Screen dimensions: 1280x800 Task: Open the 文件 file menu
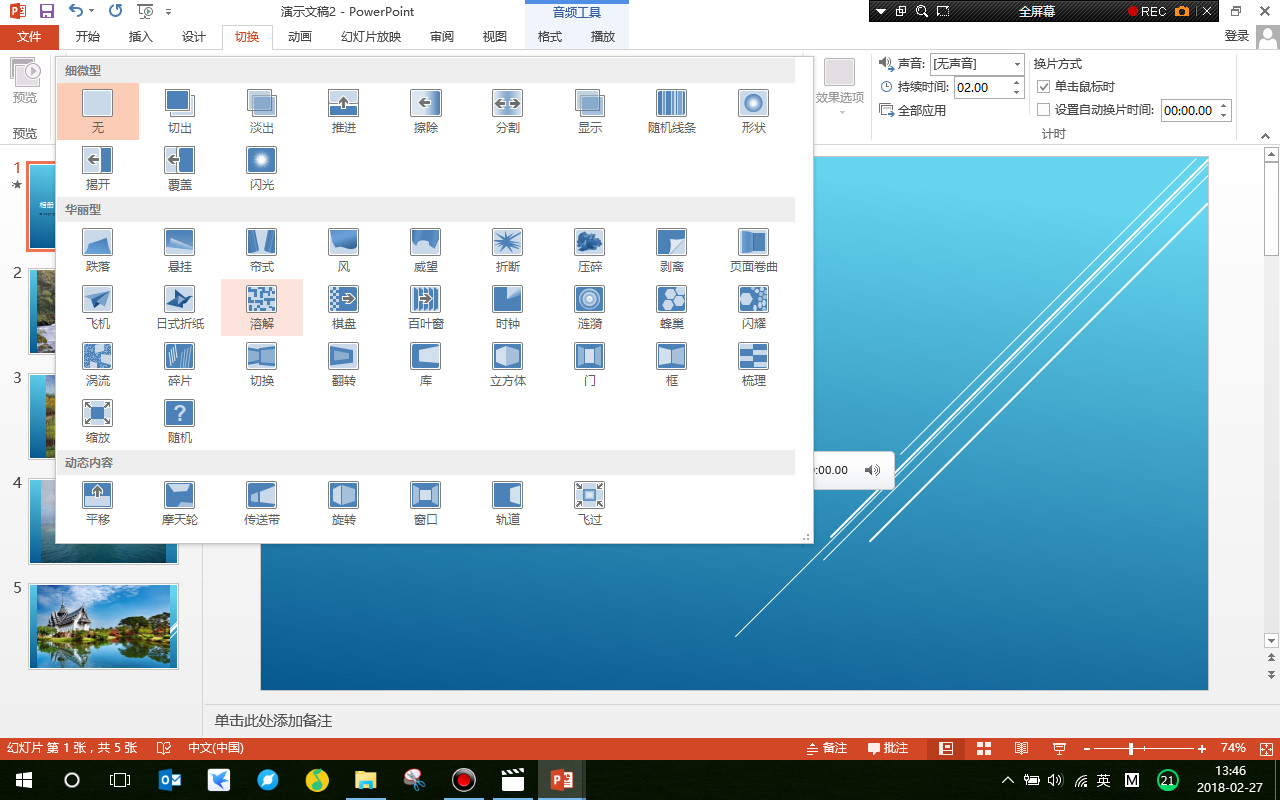[30, 37]
